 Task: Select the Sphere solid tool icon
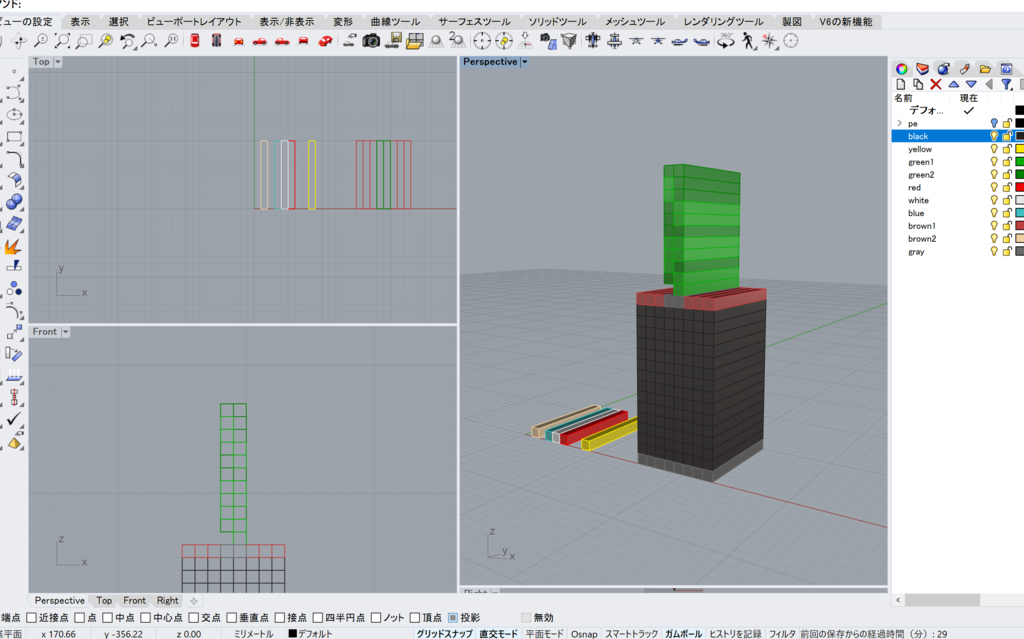coord(14,202)
